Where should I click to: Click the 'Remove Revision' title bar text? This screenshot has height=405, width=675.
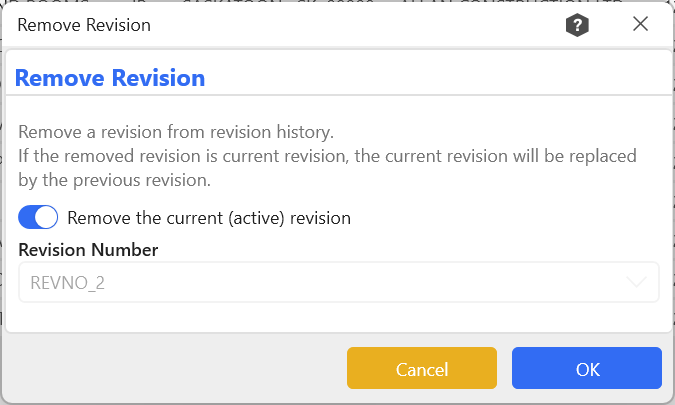pyautogui.click(x=84, y=25)
